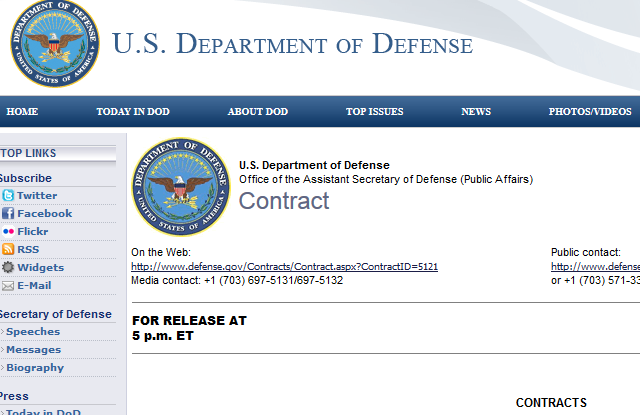This screenshot has height=415, width=640.
Task: Click the orange RSS feed icon
Action: pyautogui.click(x=8, y=249)
